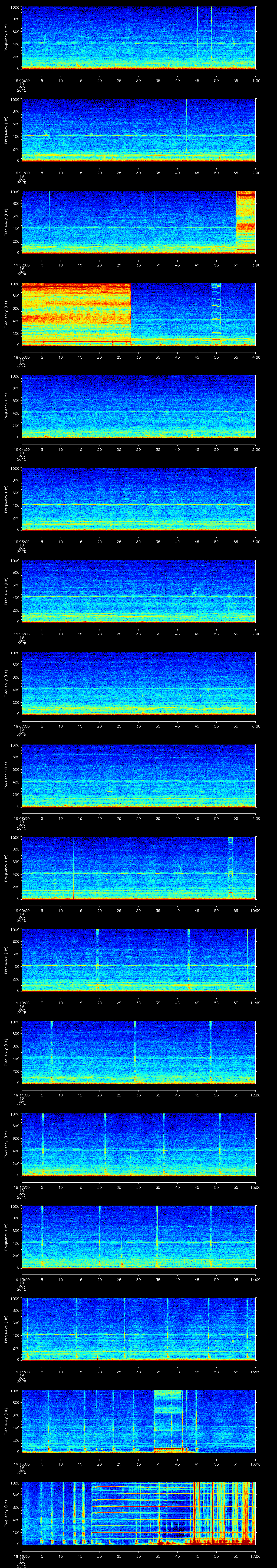Image resolution: width=277 pixels, height=1568 pixels.
Task: Click the "55" tick label under the 19:02:00 panel
Action: pyautogui.click(x=236, y=265)
